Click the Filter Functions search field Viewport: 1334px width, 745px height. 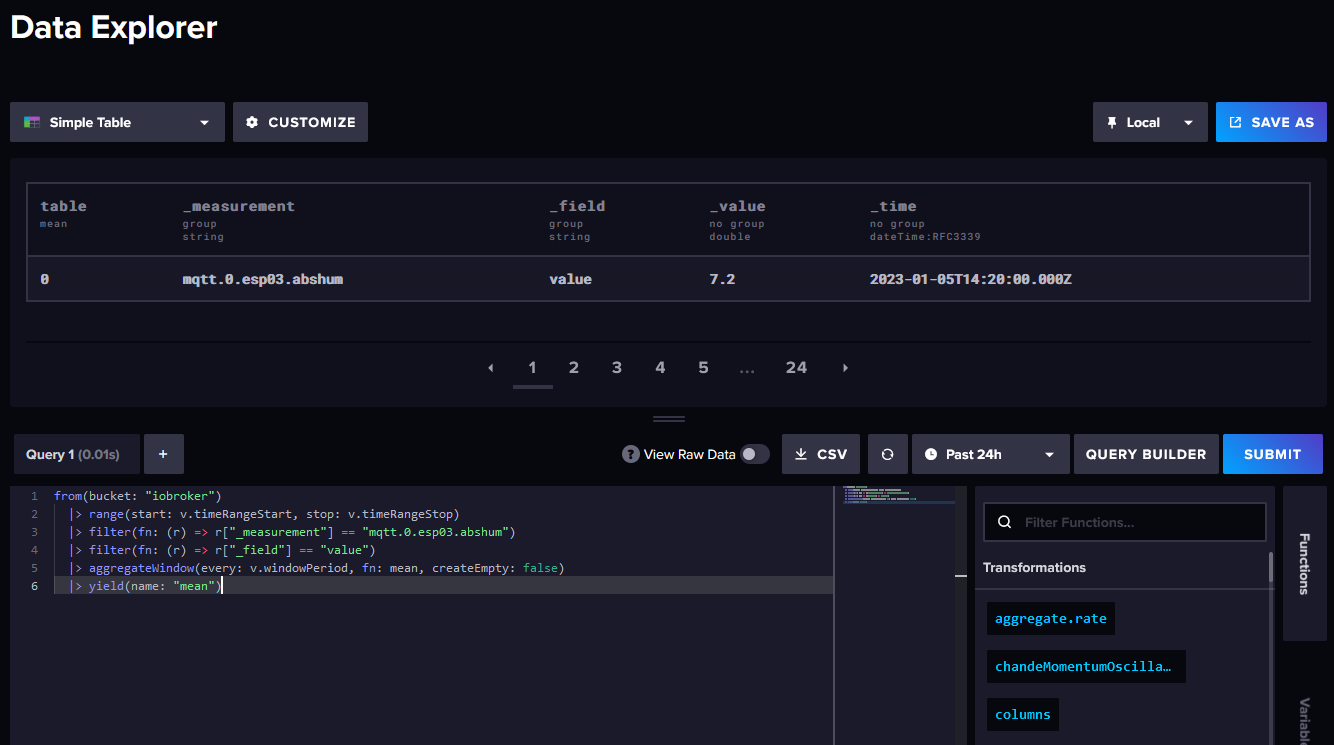[x=1125, y=522]
